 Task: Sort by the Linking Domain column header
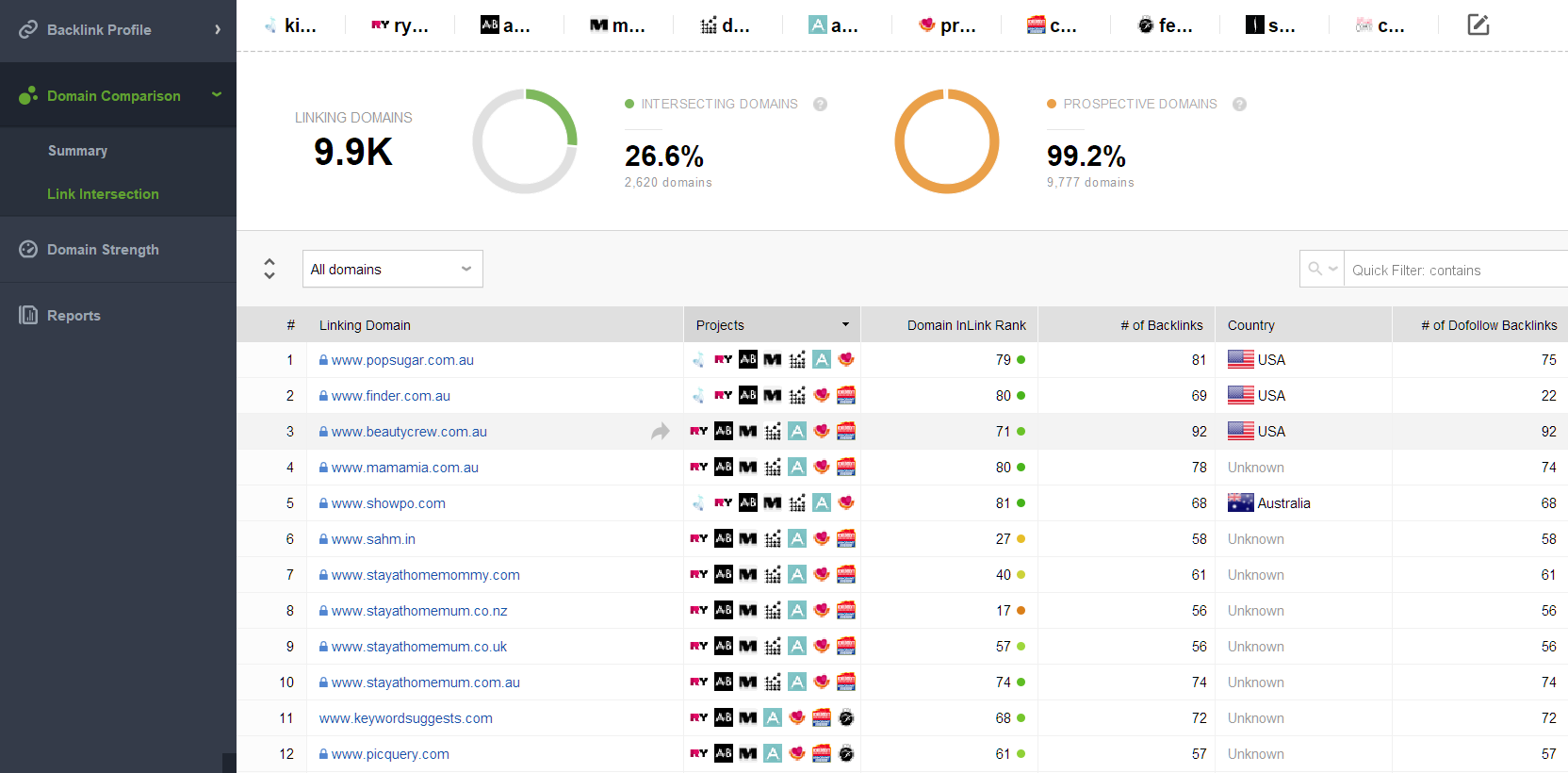[x=365, y=325]
